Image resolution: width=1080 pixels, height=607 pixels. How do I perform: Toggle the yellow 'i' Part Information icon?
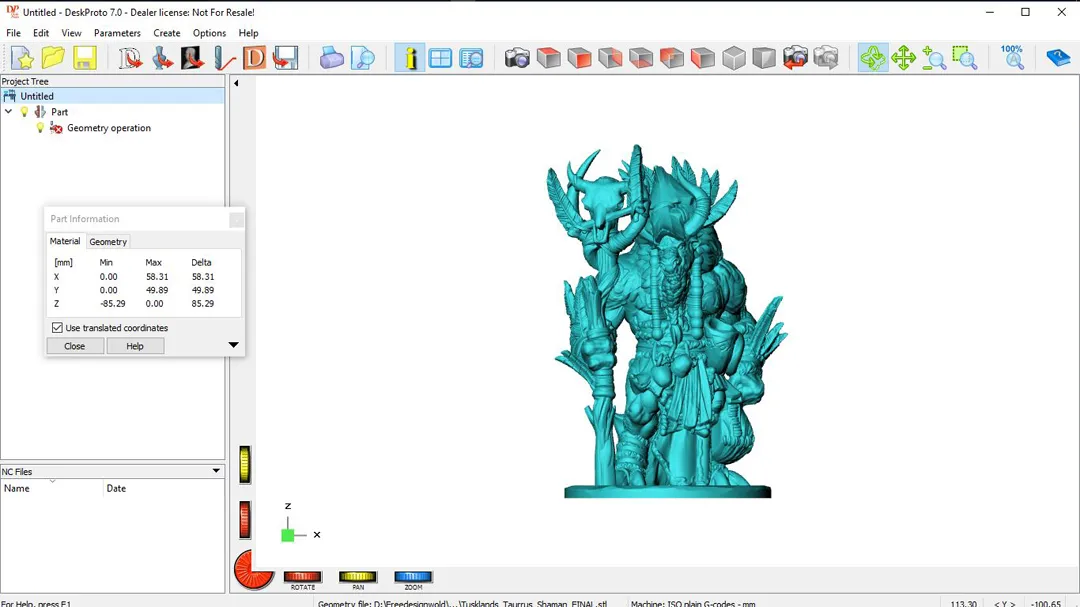coord(410,58)
